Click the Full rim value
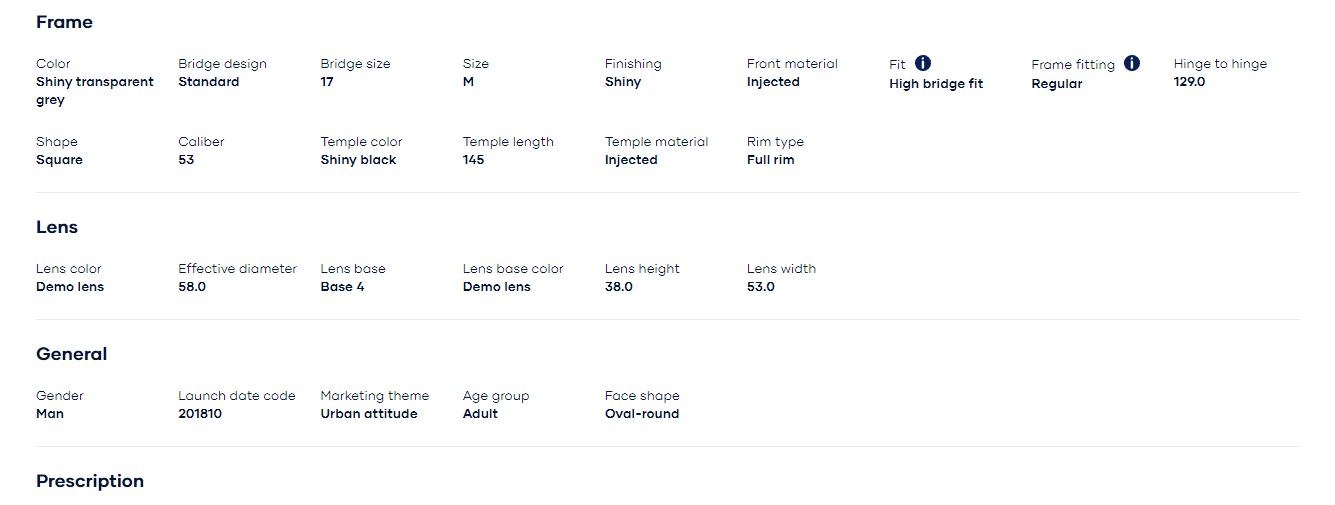This screenshot has height=505, width=1335. (770, 160)
